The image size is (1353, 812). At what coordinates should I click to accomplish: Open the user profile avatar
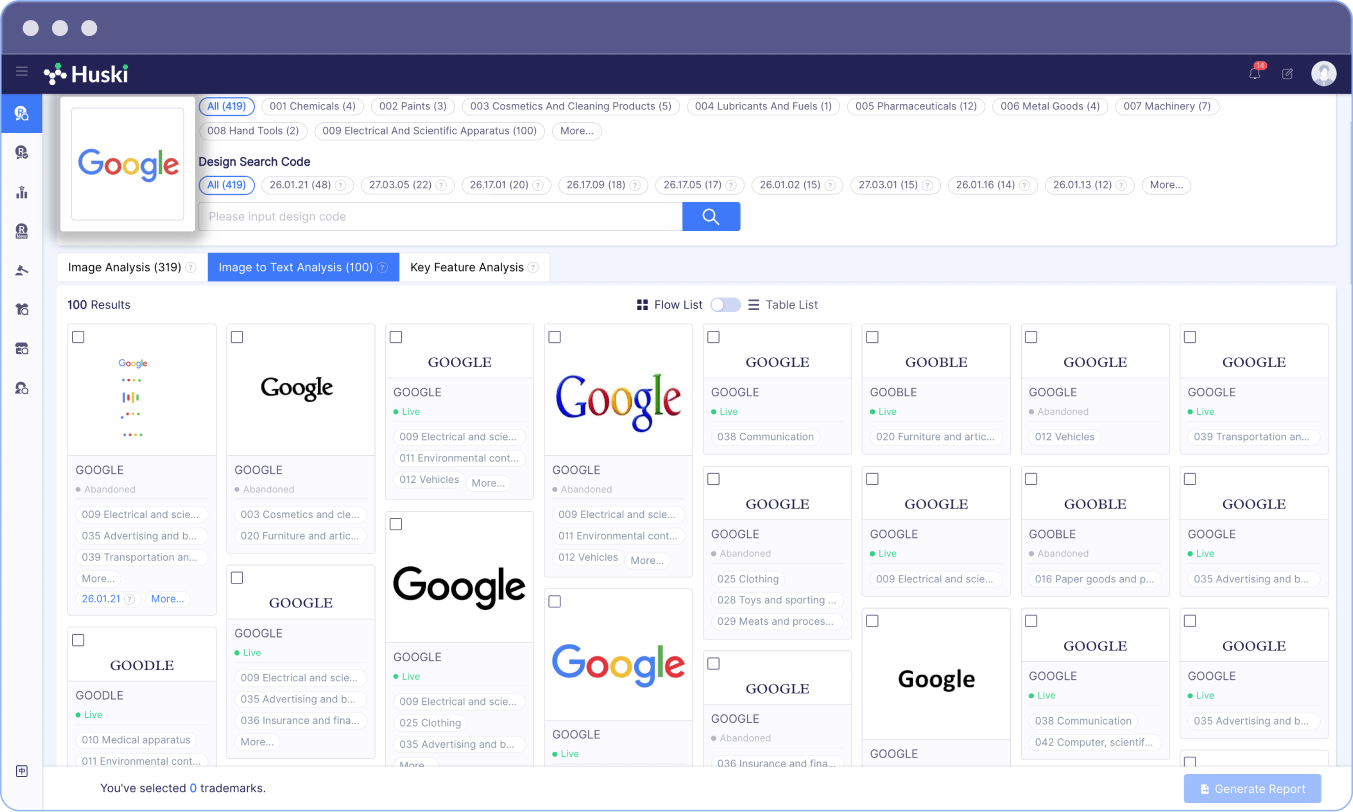pyautogui.click(x=1323, y=73)
